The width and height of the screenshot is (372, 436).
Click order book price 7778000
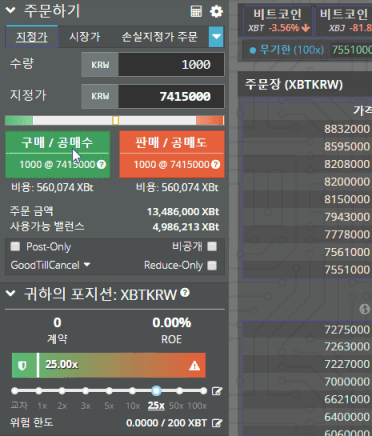pos(347,234)
